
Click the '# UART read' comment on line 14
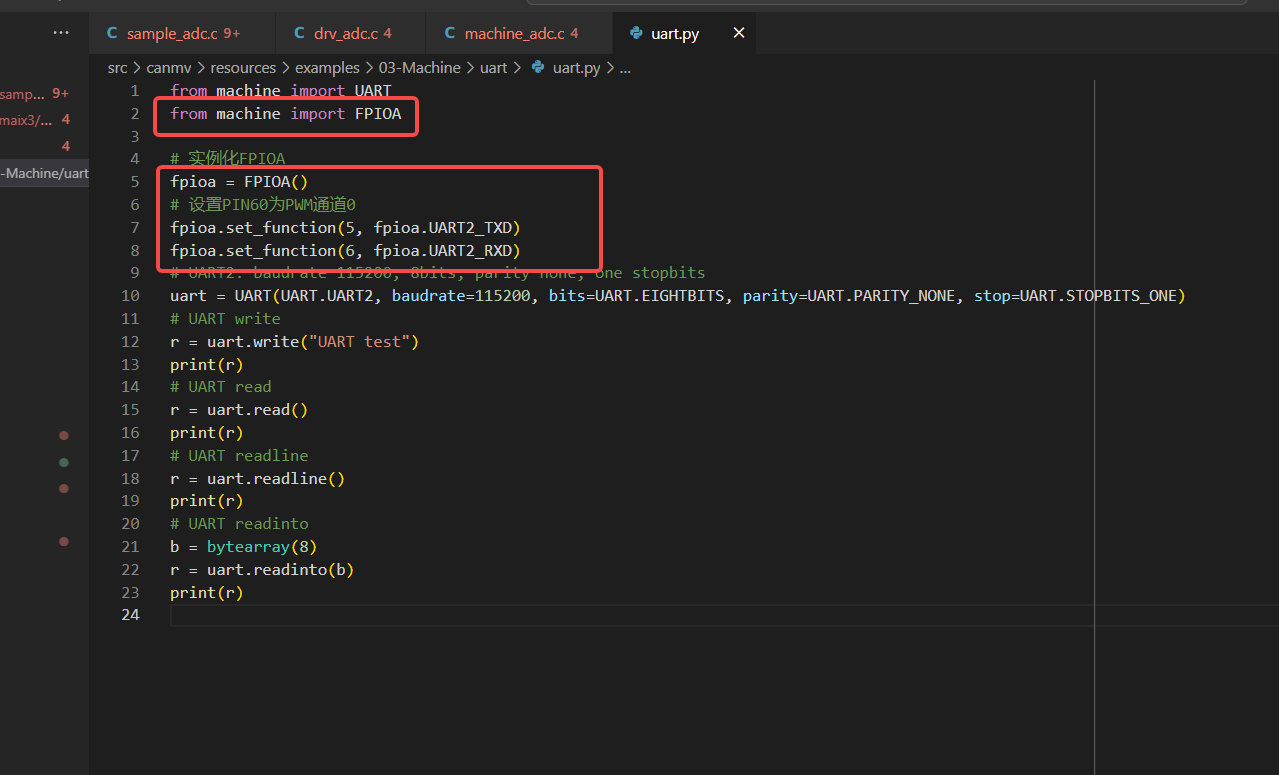(221, 387)
